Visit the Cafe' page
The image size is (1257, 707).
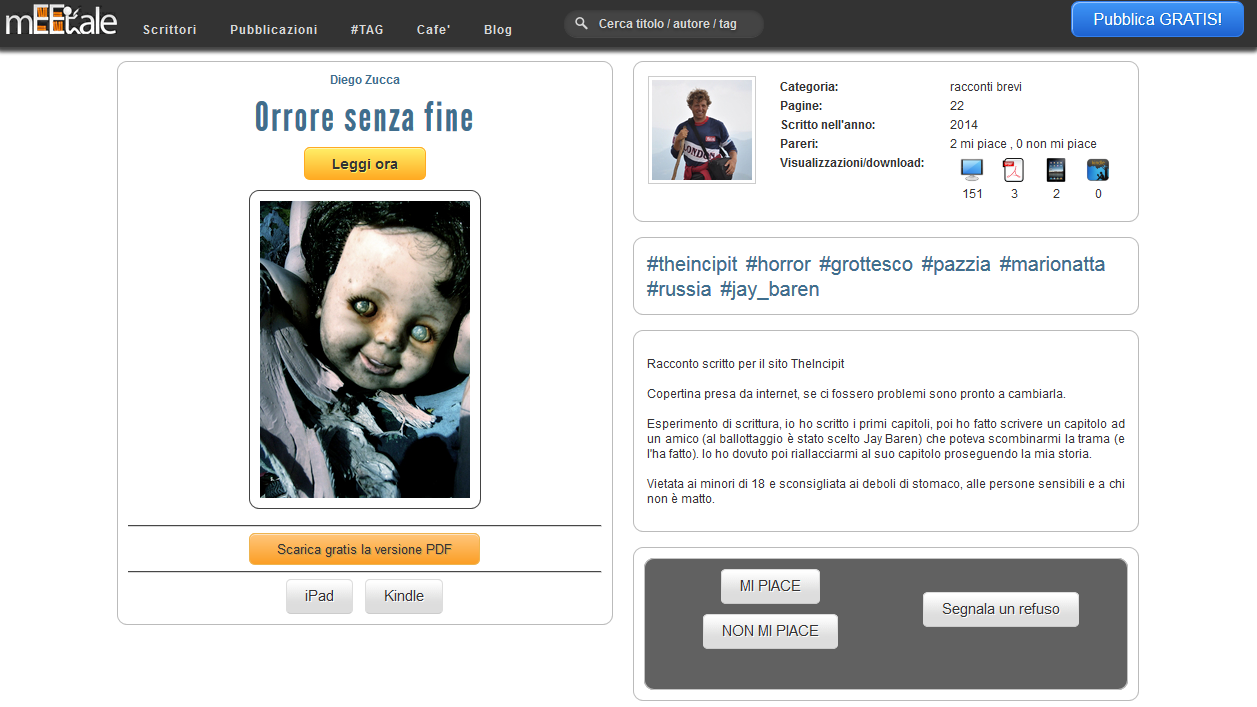click(x=434, y=30)
